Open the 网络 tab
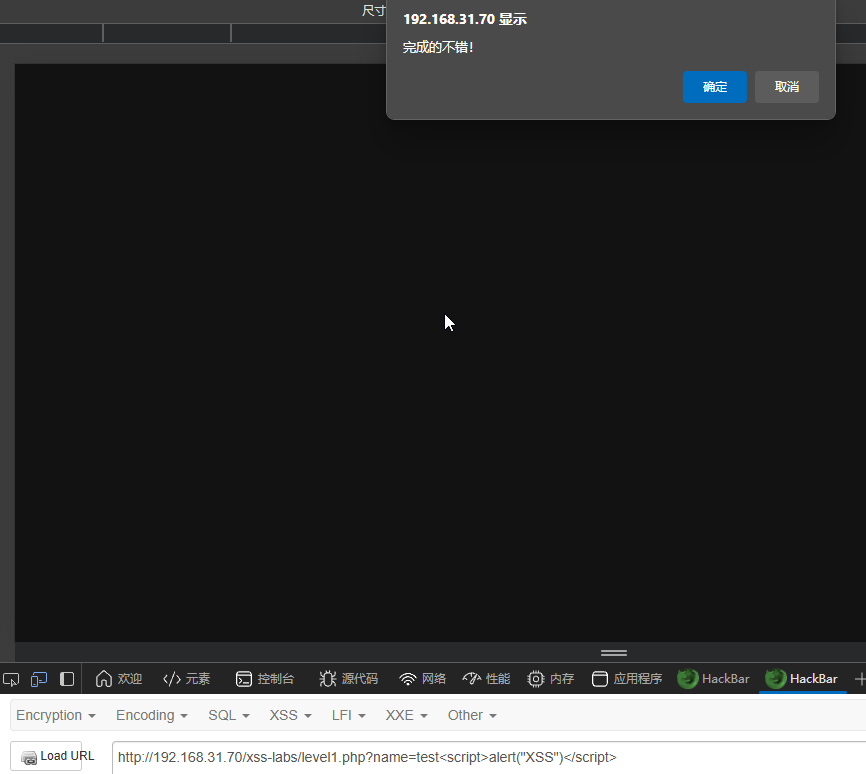866x774 pixels. point(423,679)
